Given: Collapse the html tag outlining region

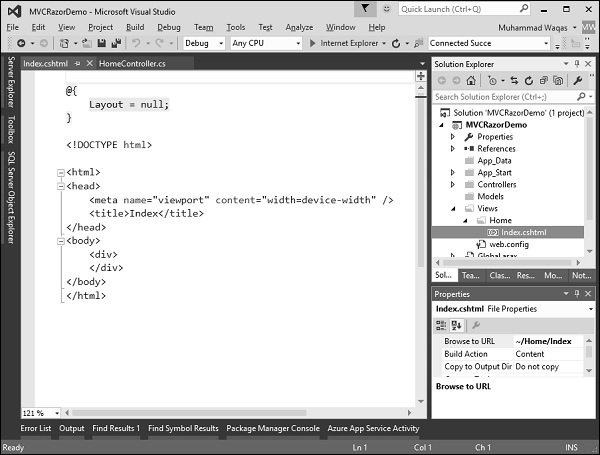Looking at the screenshot, I should [x=60, y=173].
